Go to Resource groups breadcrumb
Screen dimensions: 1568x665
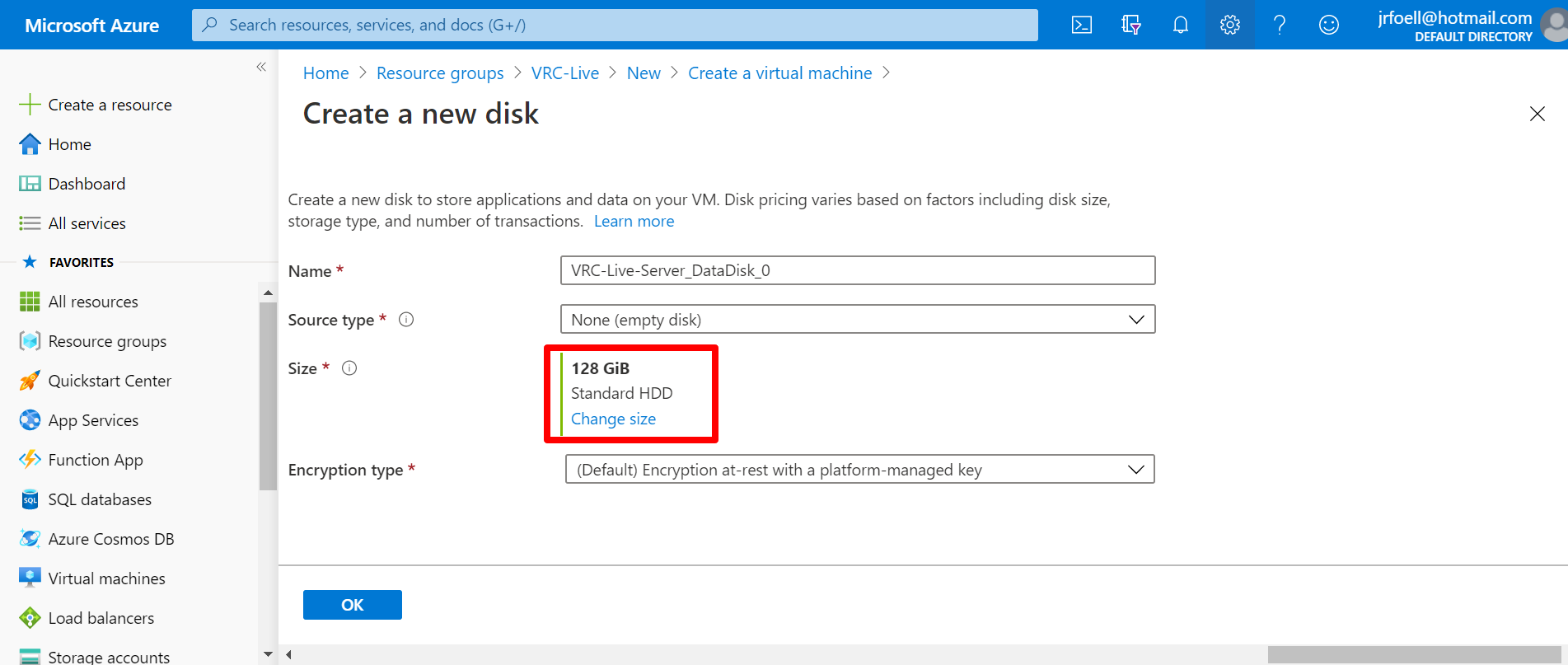click(x=440, y=73)
